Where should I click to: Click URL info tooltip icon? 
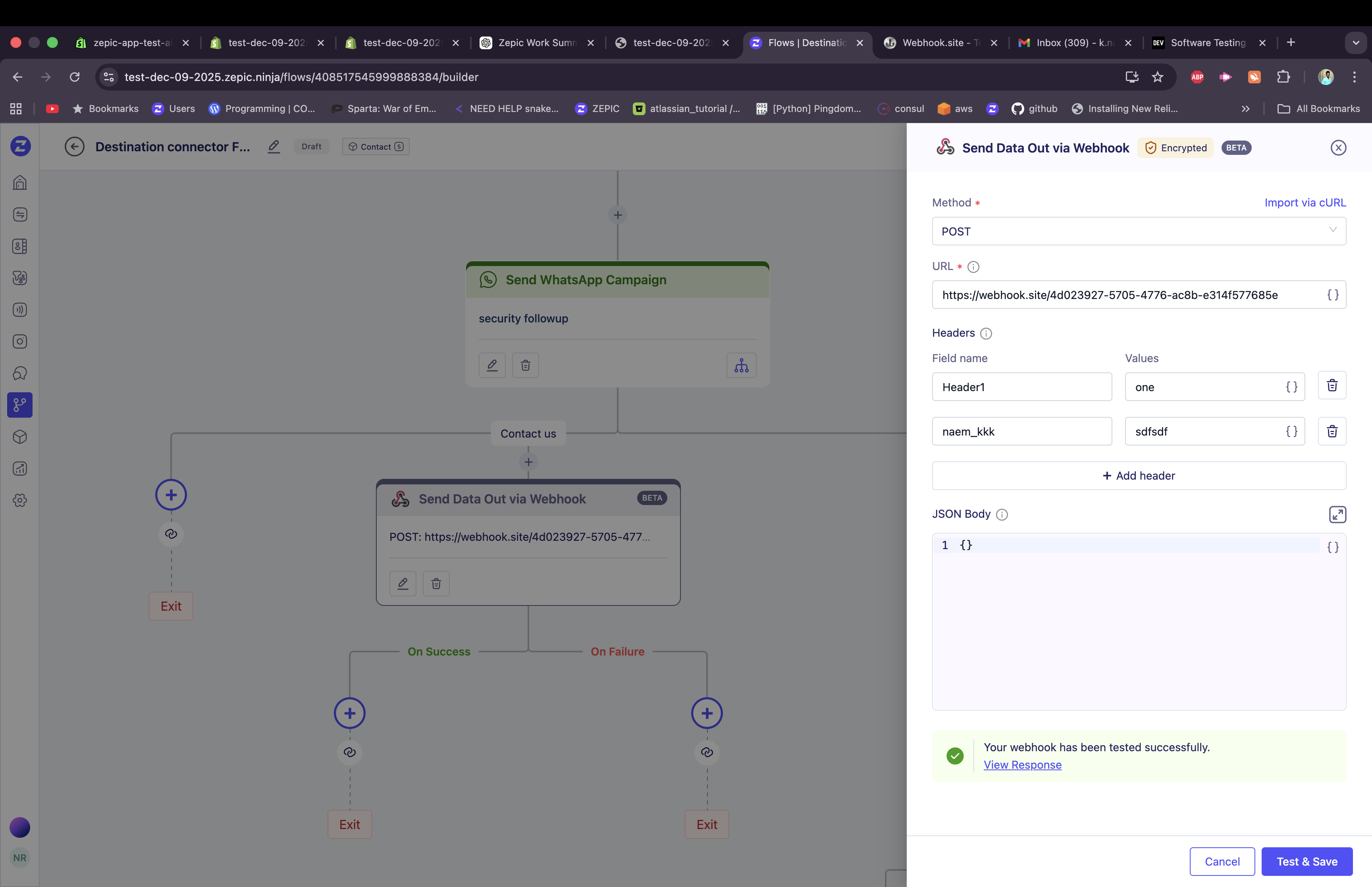(x=973, y=267)
